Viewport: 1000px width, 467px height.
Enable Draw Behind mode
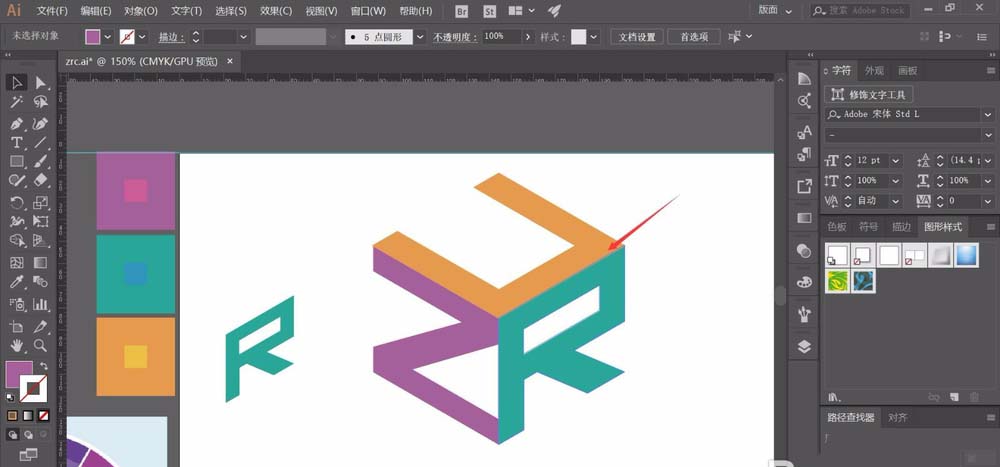[28, 434]
